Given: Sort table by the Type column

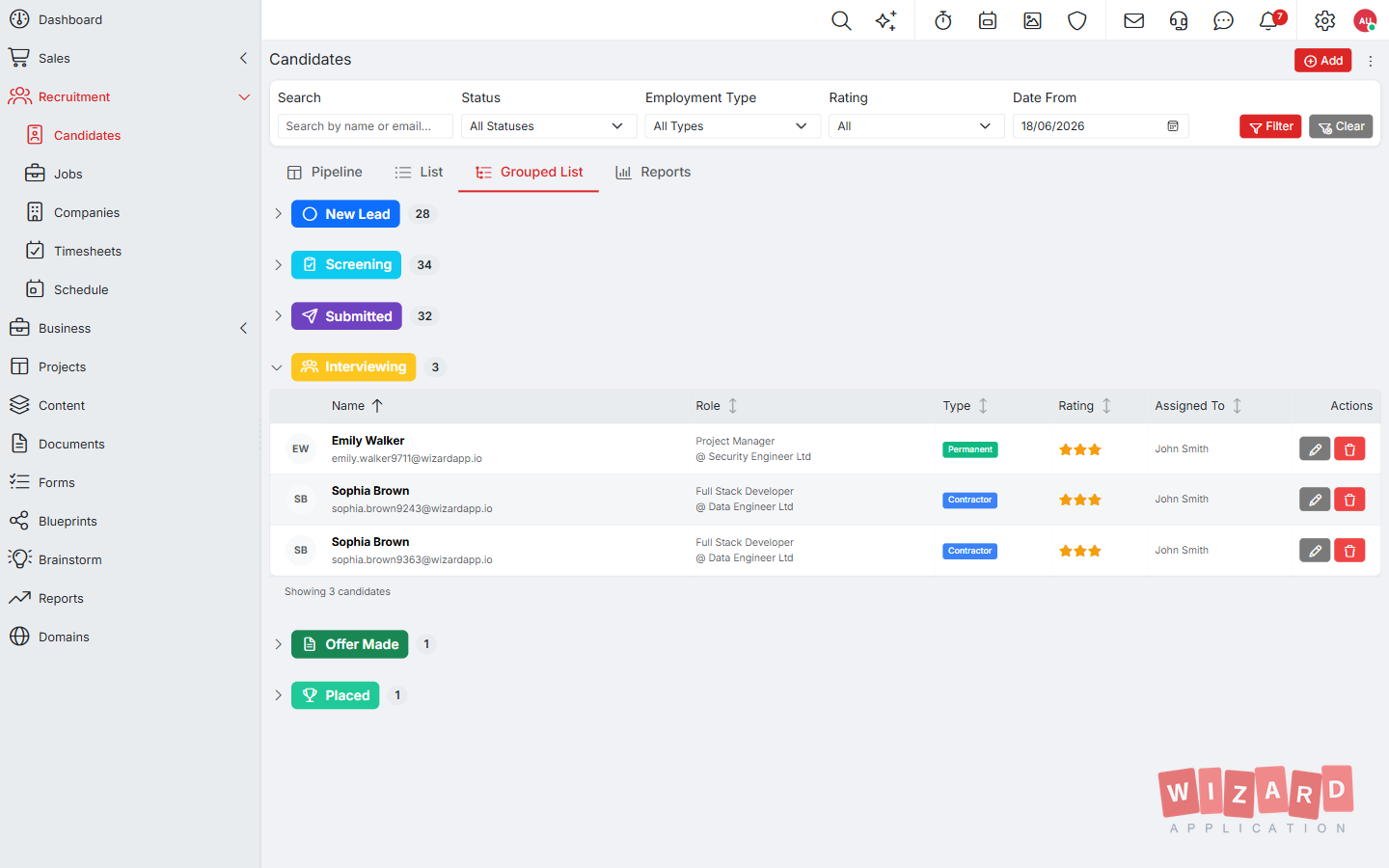Looking at the screenshot, I should [x=966, y=406].
